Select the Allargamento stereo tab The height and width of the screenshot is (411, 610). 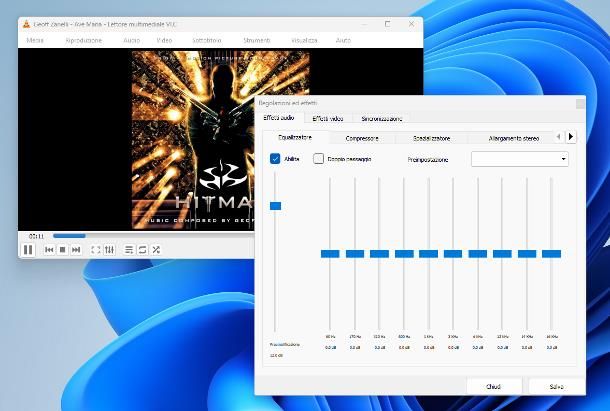coord(514,138)
